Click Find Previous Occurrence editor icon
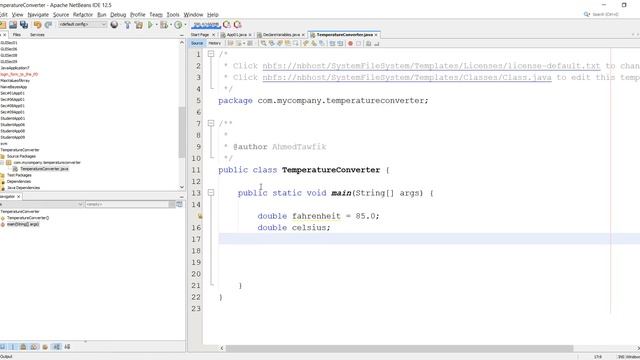Image resolution: width=640 pixels, height=360 pixels. [272, 43]
